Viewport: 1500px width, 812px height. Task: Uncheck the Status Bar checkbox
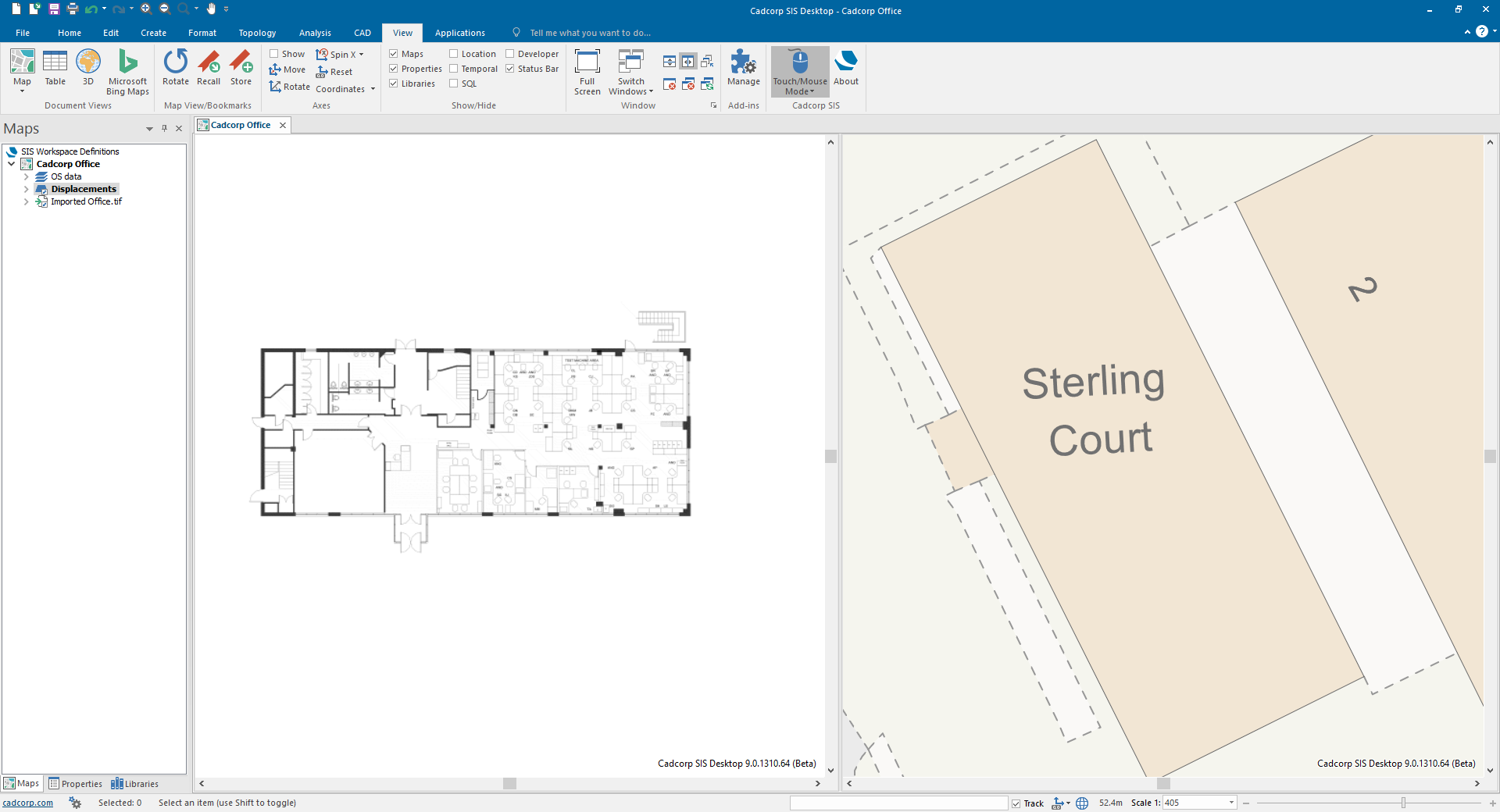(x=510, y=69)
